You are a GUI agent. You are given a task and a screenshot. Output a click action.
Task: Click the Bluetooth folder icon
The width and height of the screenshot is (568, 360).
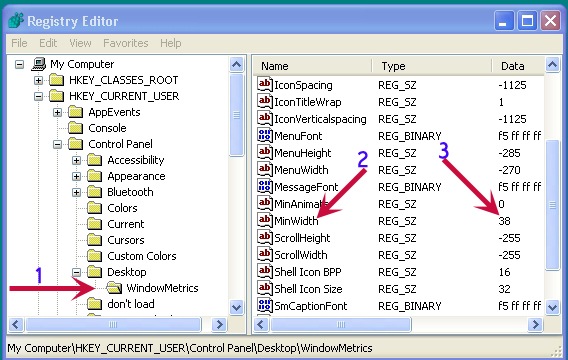(95, 192)
